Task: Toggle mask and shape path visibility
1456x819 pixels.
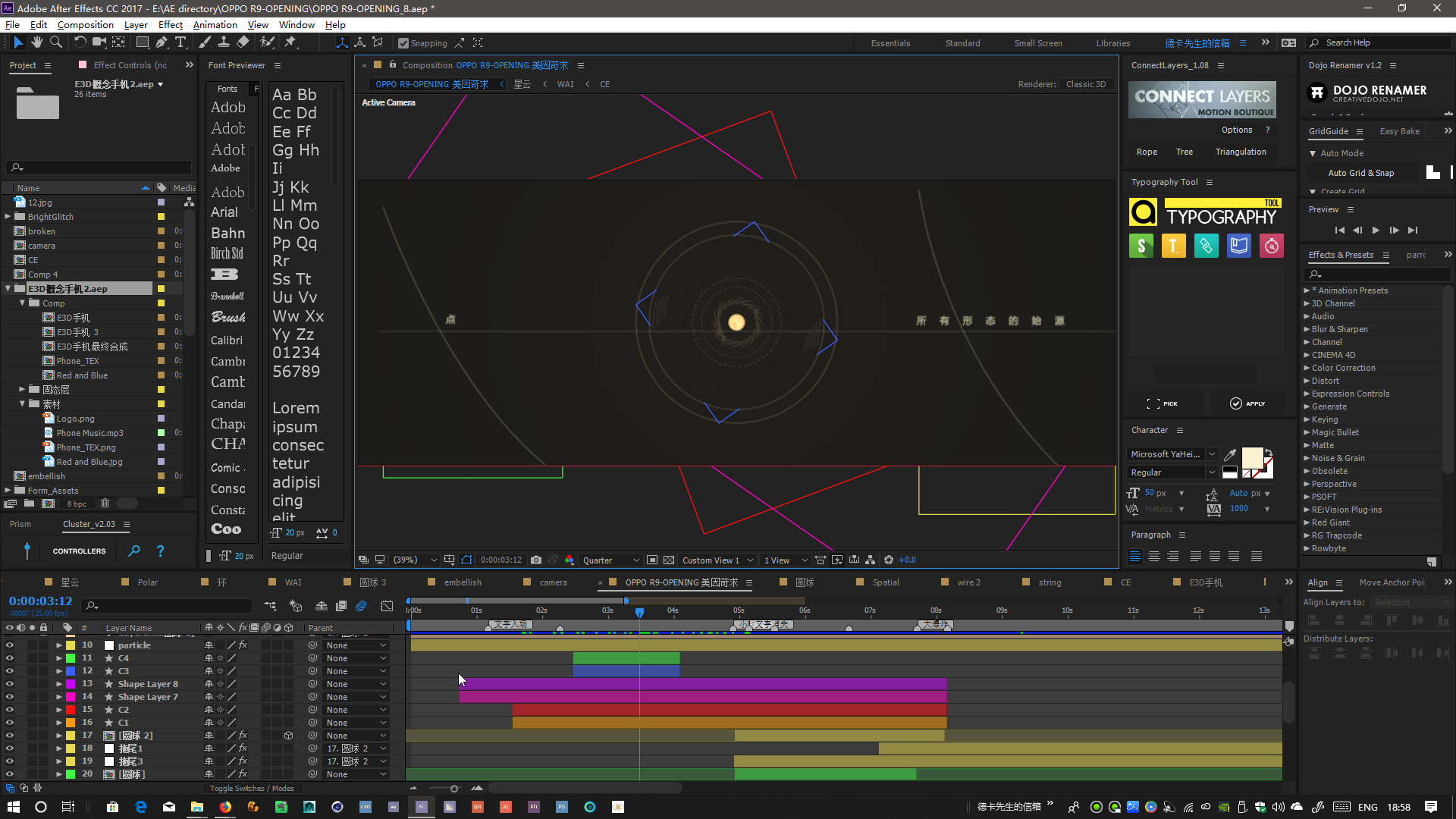Action: (466, 560)
